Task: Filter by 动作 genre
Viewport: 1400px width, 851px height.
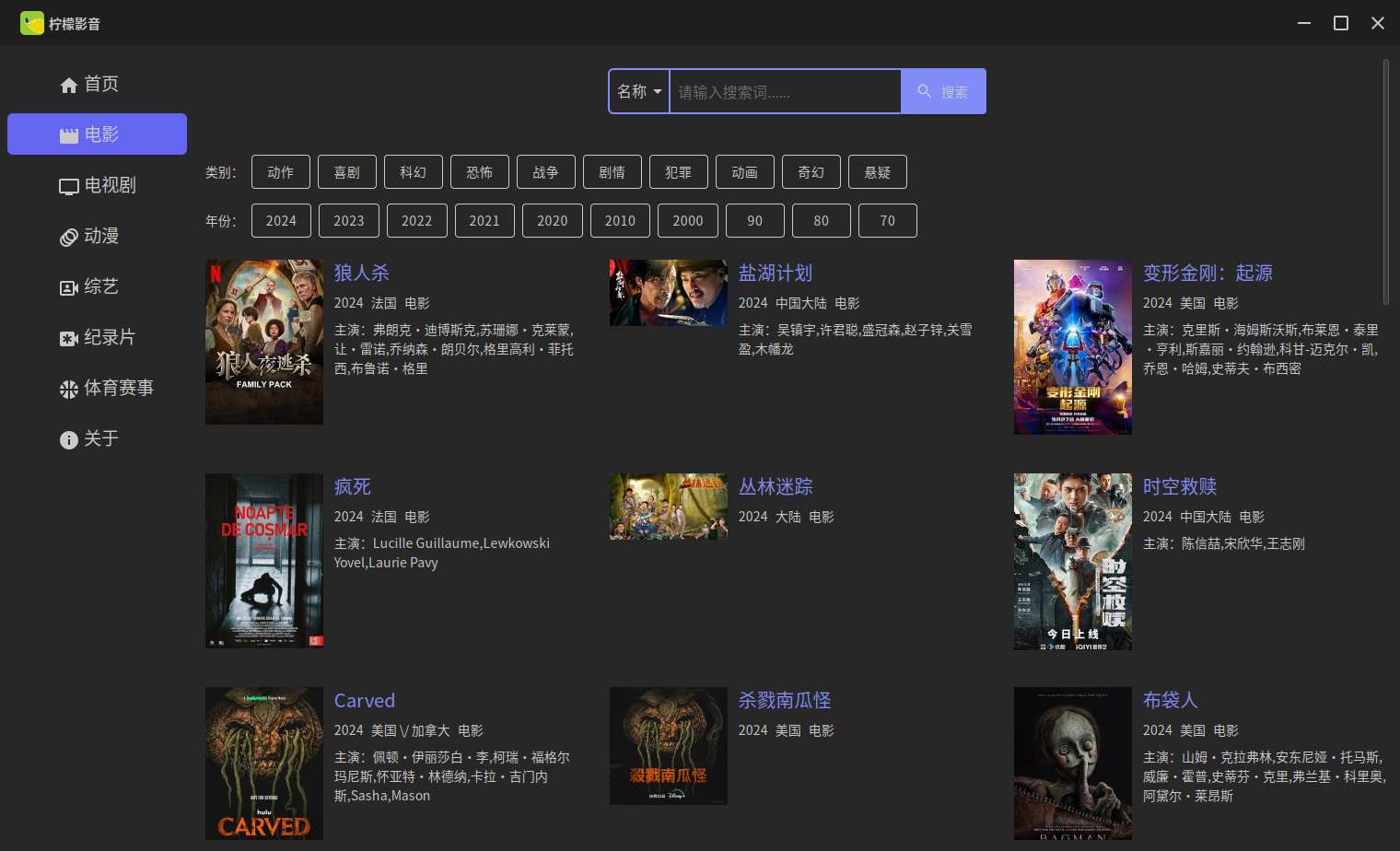Action: (281, 172)
